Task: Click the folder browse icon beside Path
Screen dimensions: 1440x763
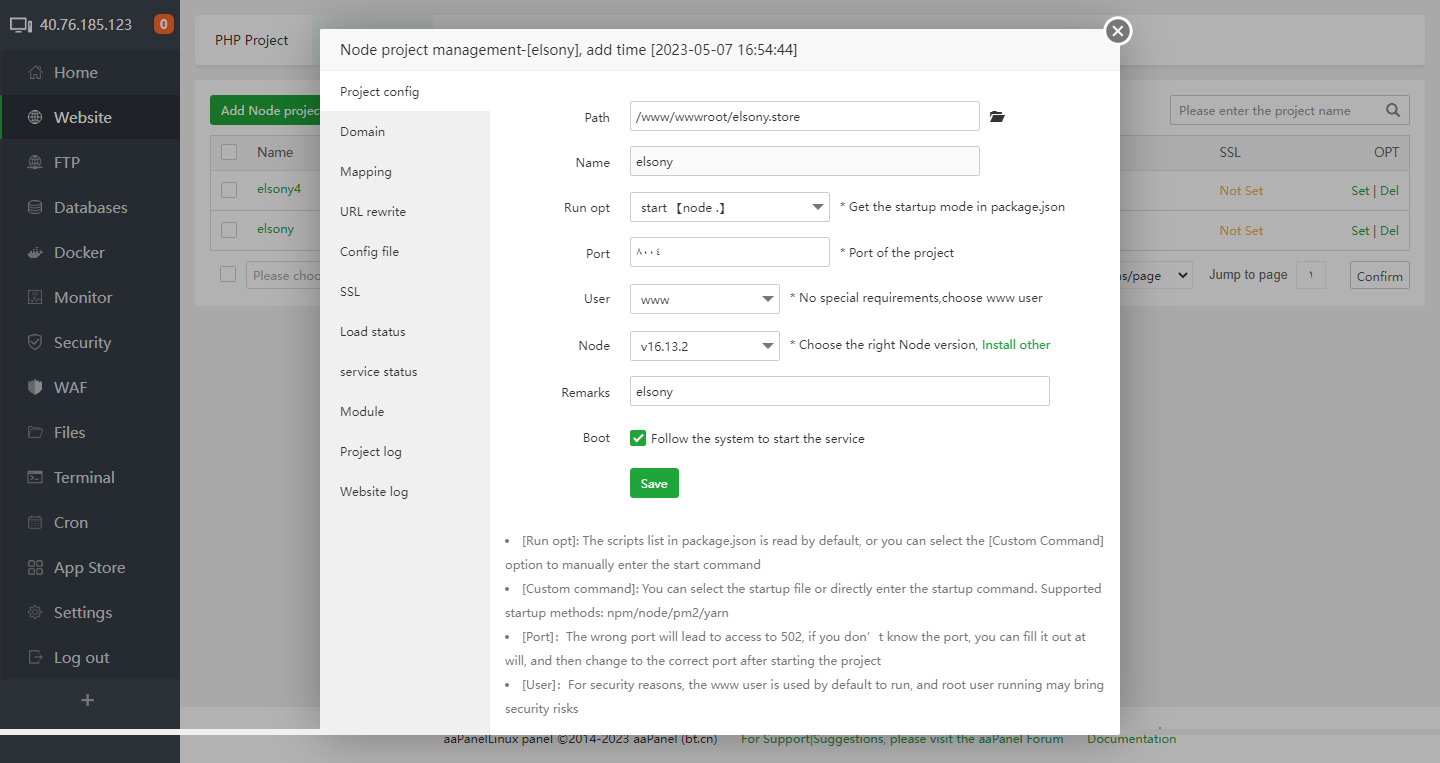Action: (996, 117)
